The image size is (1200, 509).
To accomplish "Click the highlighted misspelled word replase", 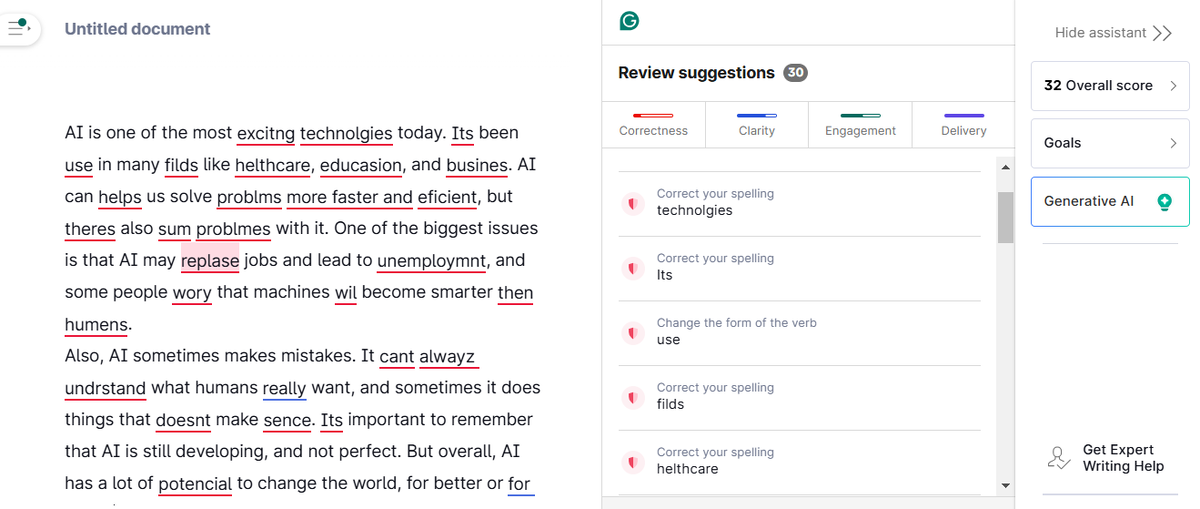I will (x=210, y=261).
